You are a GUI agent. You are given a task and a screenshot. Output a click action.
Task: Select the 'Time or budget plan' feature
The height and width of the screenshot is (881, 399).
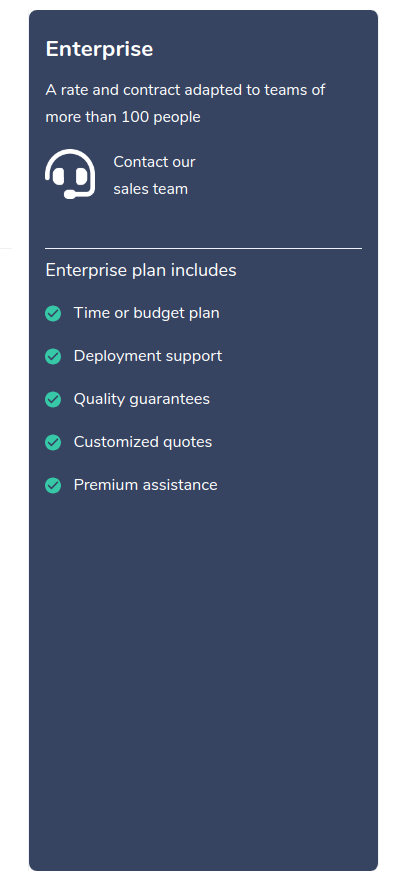point(147,313)
